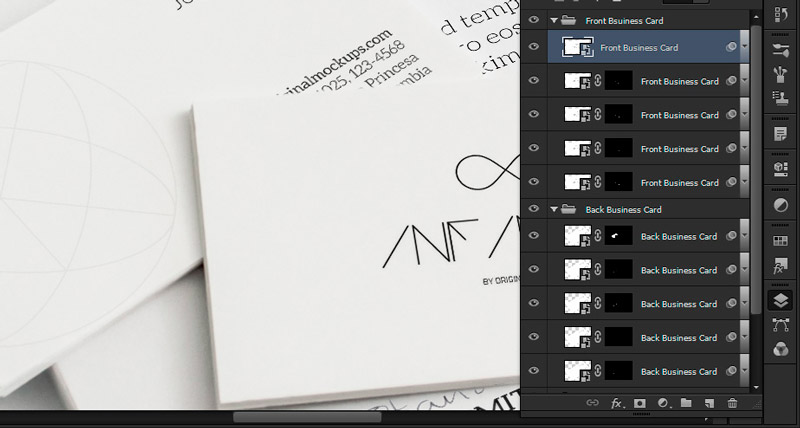The height and width of the screenshot is (428, 800).
Task: Select smart object thumbnail of first Back Business Card layer
Action: pyautogui.click(x=578, y=236)
